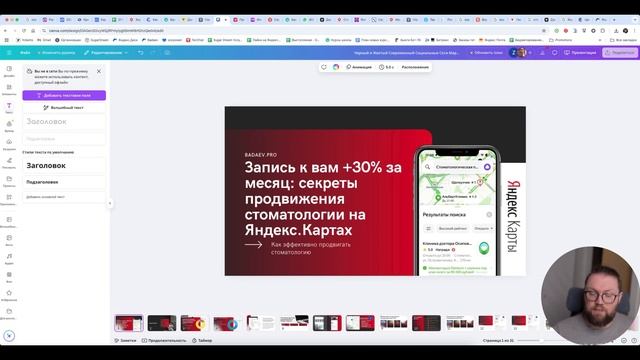Add the bold Heading text style
Viewport: 640px width, 360px height.
coord(64,166)
